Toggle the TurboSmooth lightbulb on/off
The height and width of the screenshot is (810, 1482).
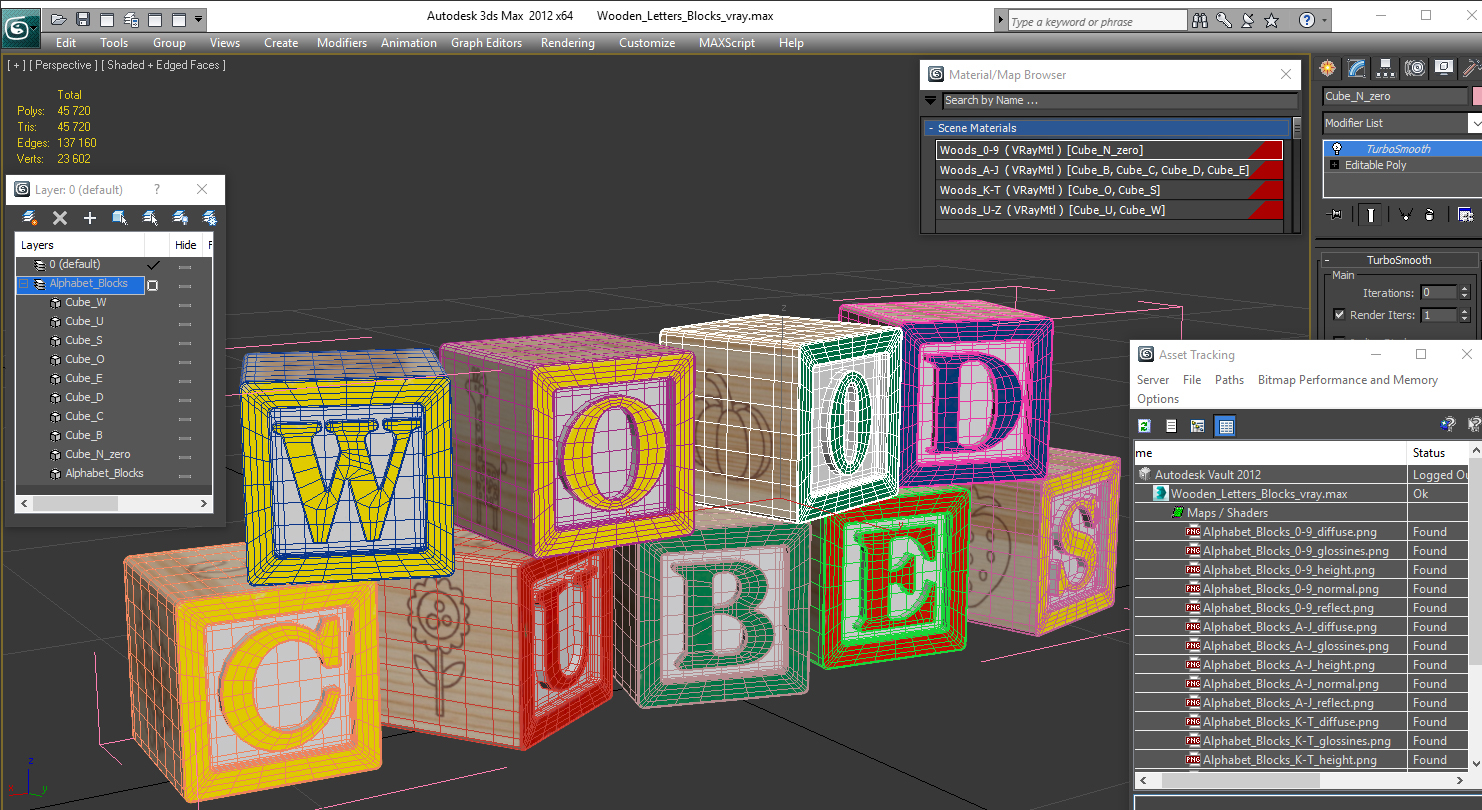1337,148
